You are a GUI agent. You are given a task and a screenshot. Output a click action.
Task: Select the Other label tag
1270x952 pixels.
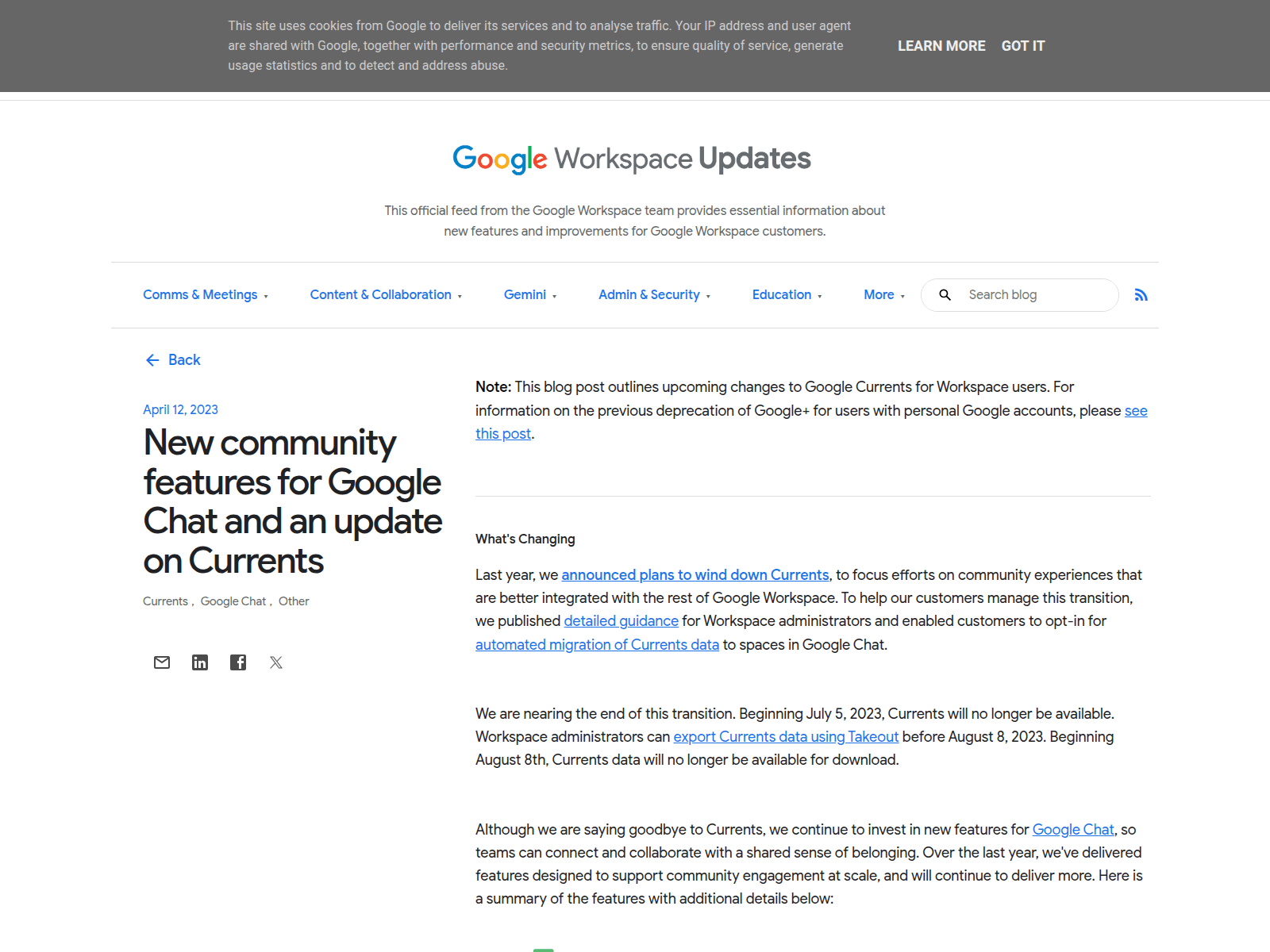tap(294, 601)
